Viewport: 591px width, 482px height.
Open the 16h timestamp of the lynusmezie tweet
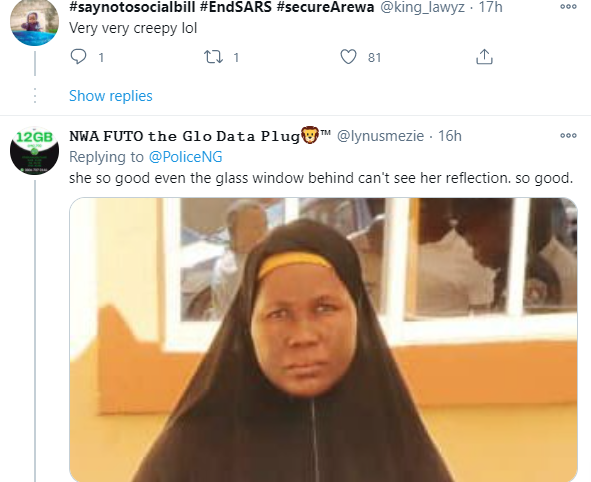tap(450, 136)
